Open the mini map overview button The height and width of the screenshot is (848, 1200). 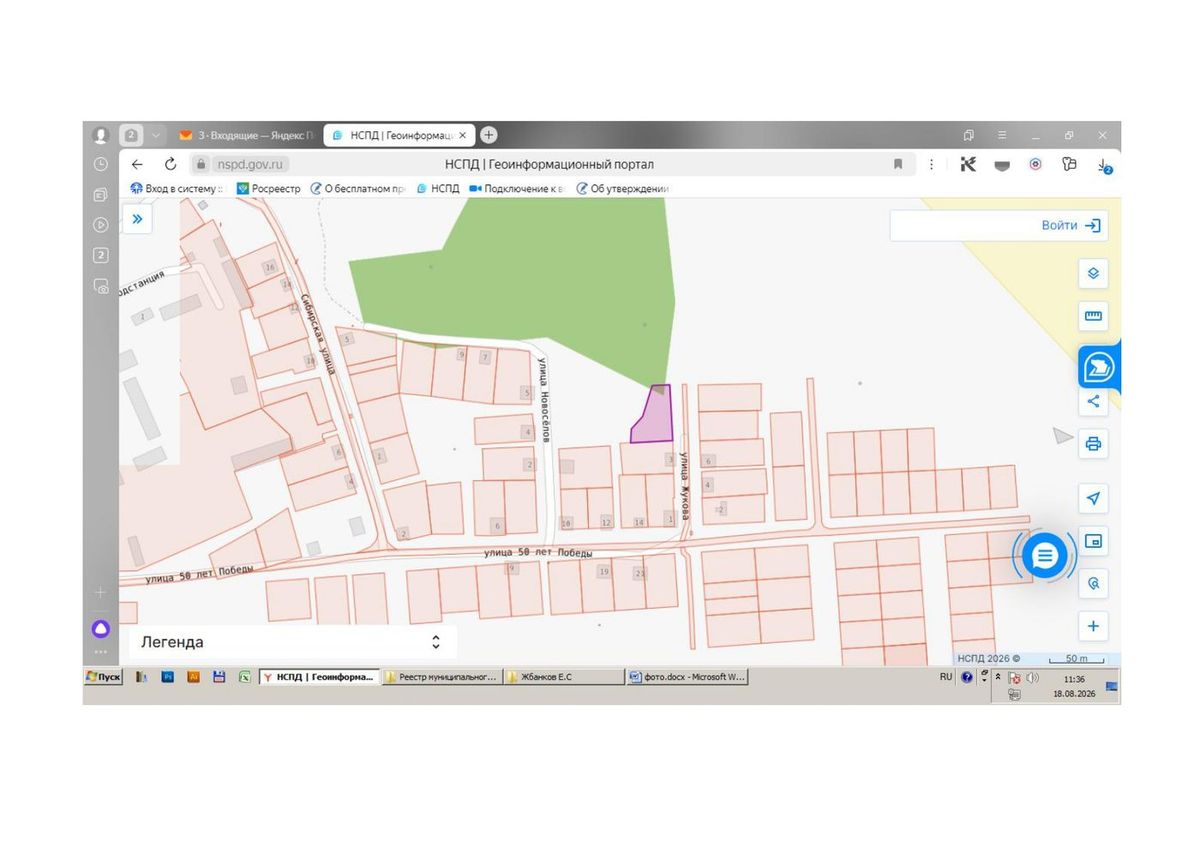[x=1093, y=541]
